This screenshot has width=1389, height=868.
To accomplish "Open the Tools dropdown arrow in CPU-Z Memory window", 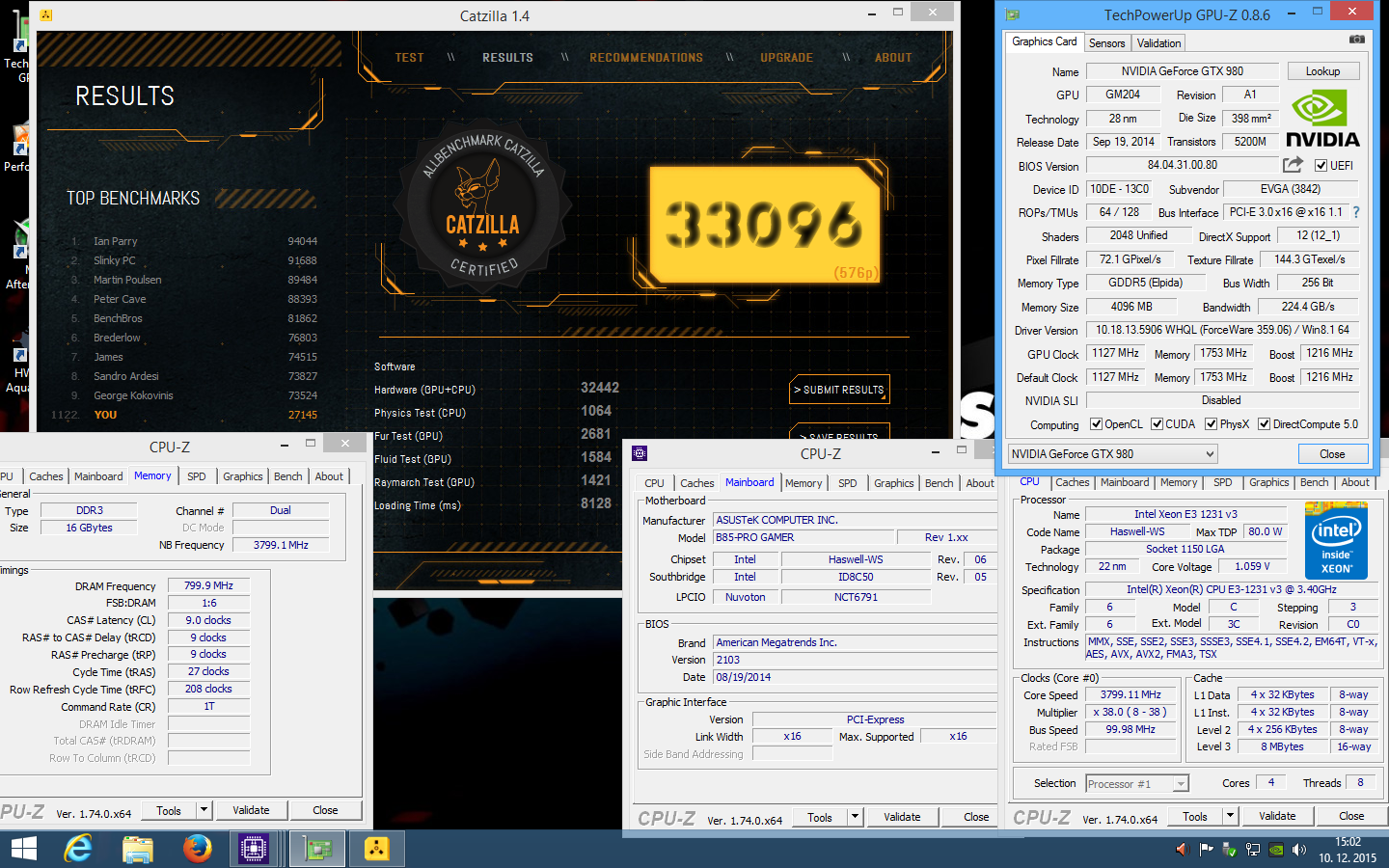I will [204, 810].
